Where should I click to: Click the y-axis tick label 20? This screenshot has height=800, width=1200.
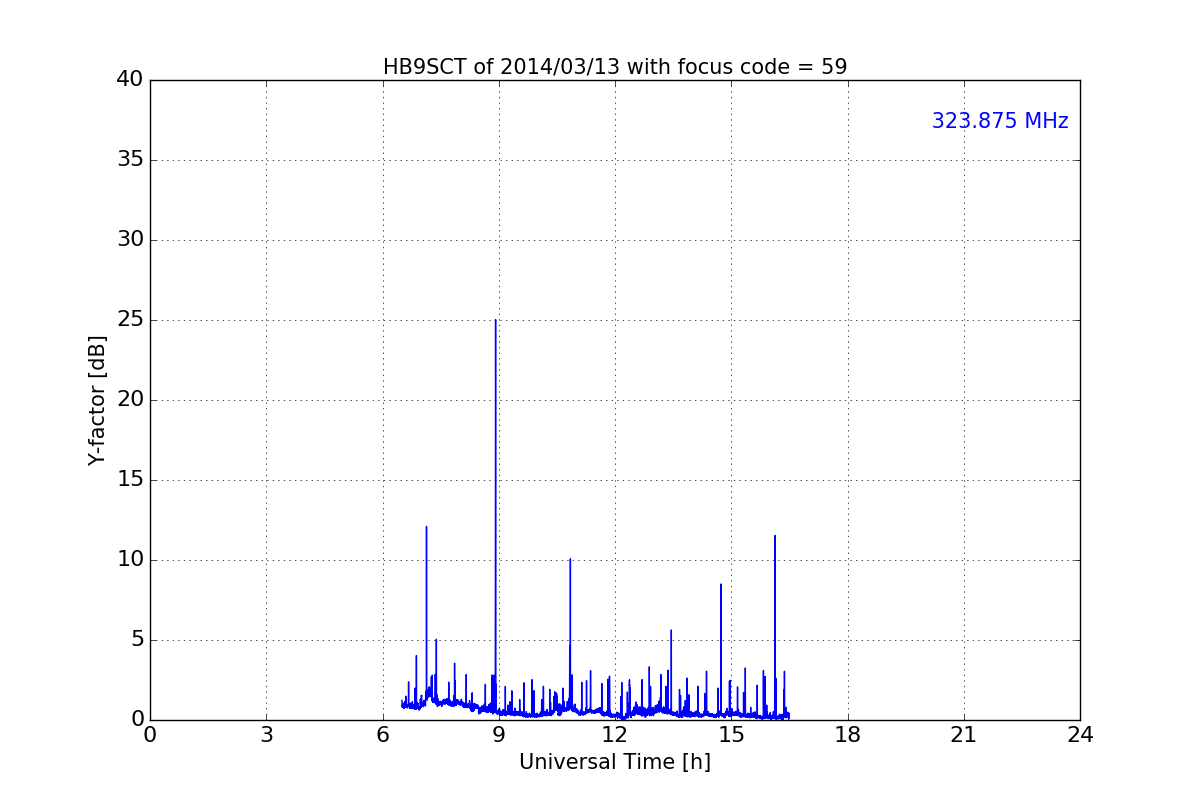point(130,400)
